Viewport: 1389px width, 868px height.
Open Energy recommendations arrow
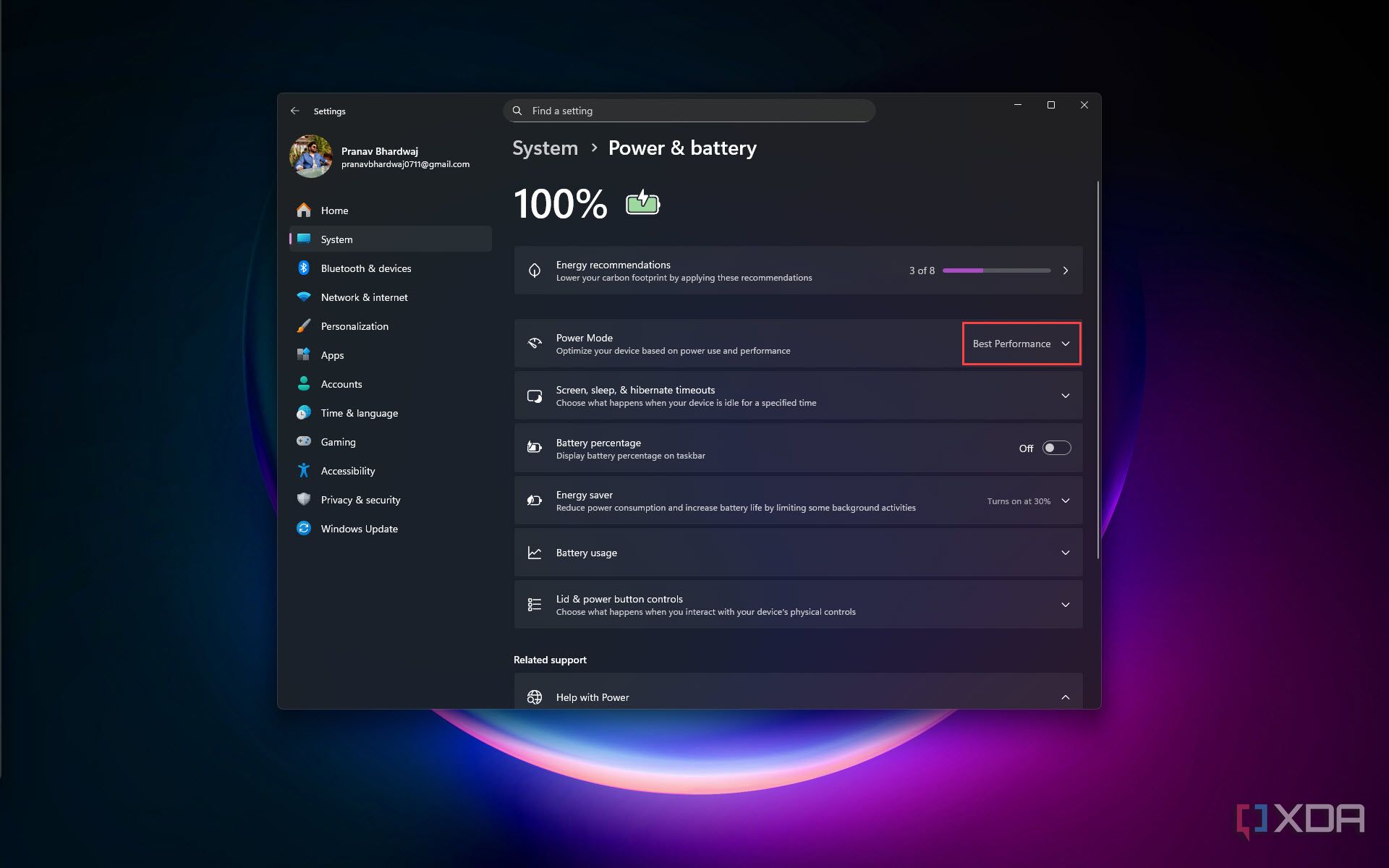[x=1066, y=271]
